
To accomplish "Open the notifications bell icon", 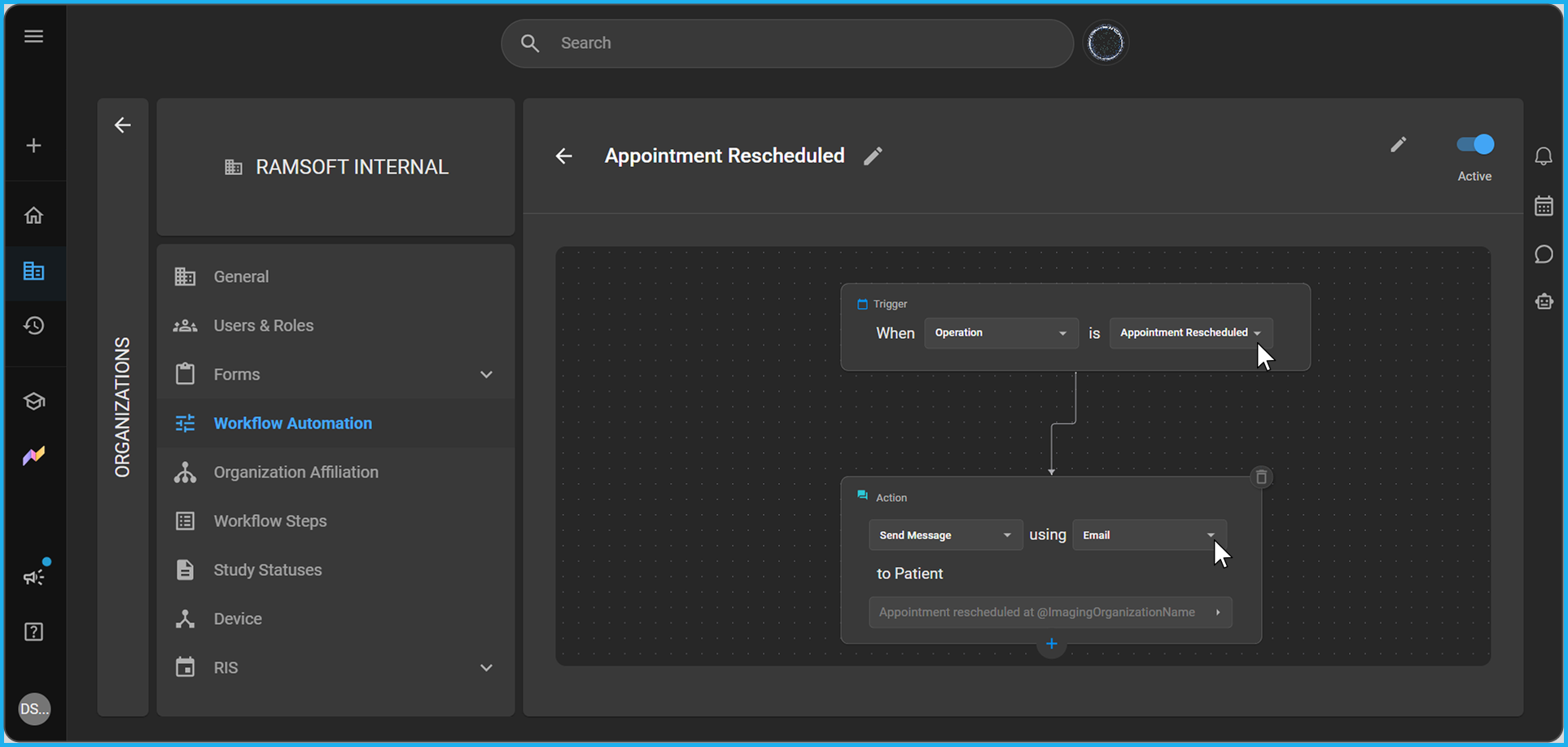I will point(1544,156).
